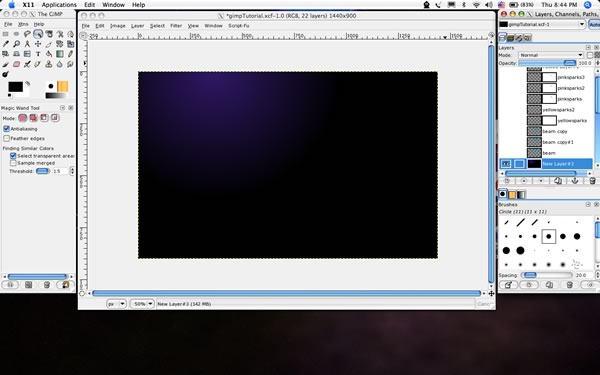Toggle visibility eye of New Layer#3
Viewport: 600px width, 375px height.
[x=506, y=164]
